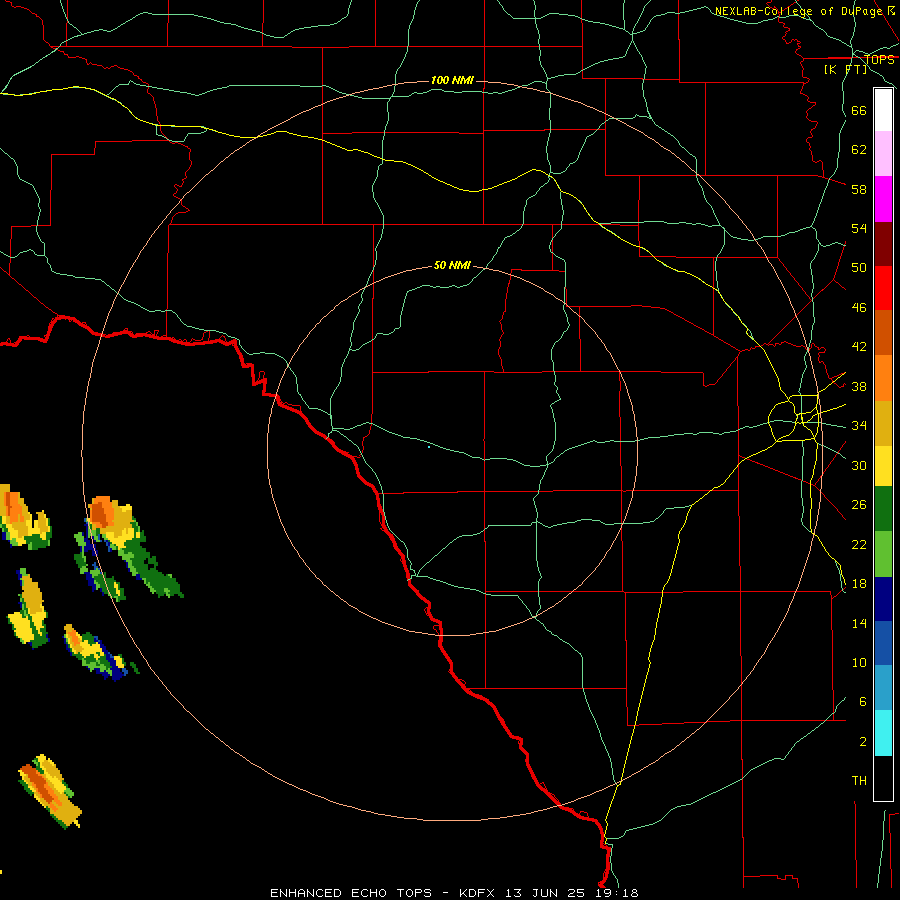The height and width of the screenshot is (900, 900).
Task: Select the bright orange legend swatch
Action: [883, 378]
